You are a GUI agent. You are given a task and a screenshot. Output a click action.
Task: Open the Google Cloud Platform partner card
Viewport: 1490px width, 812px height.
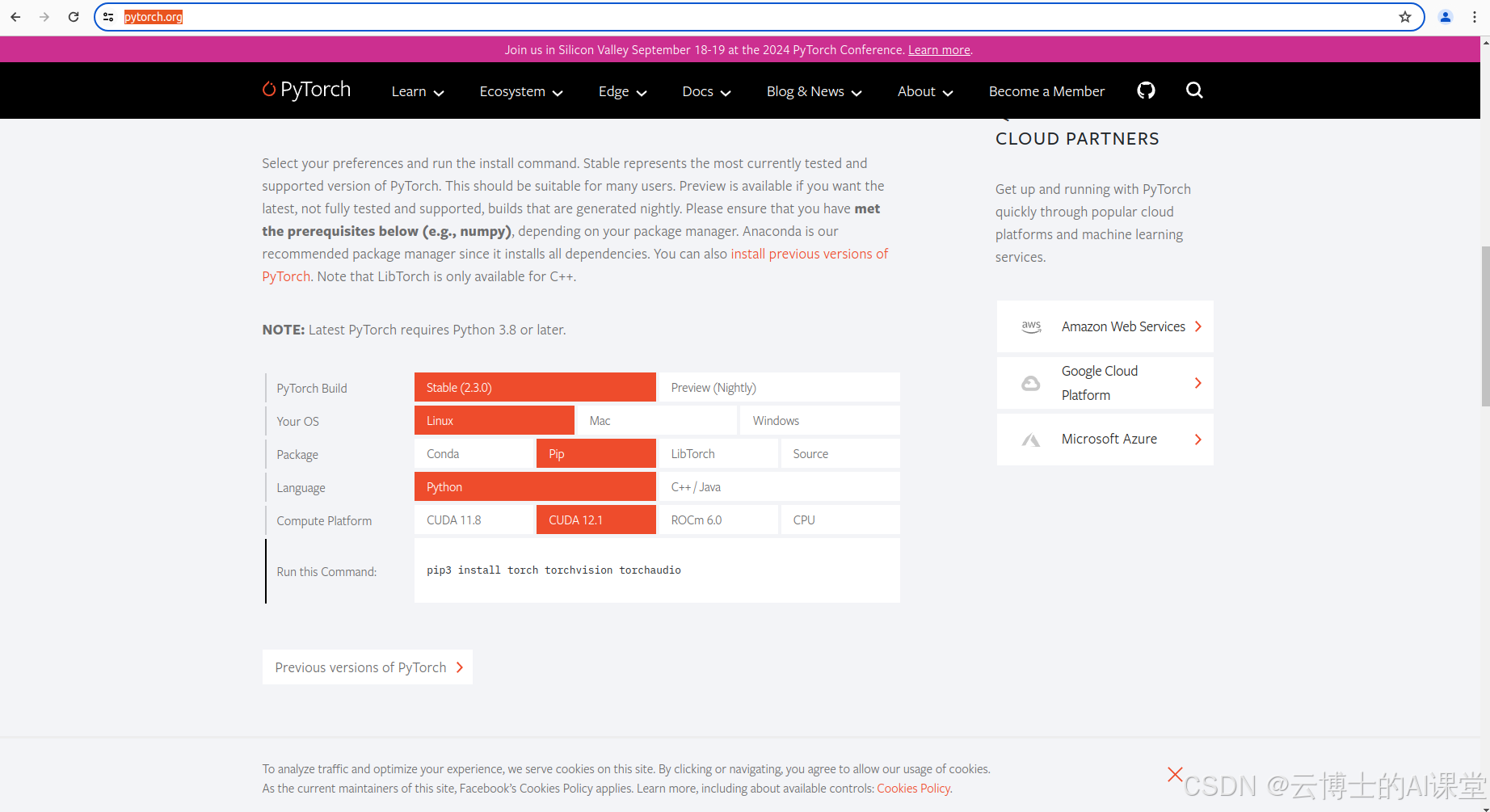point(1105,383)
